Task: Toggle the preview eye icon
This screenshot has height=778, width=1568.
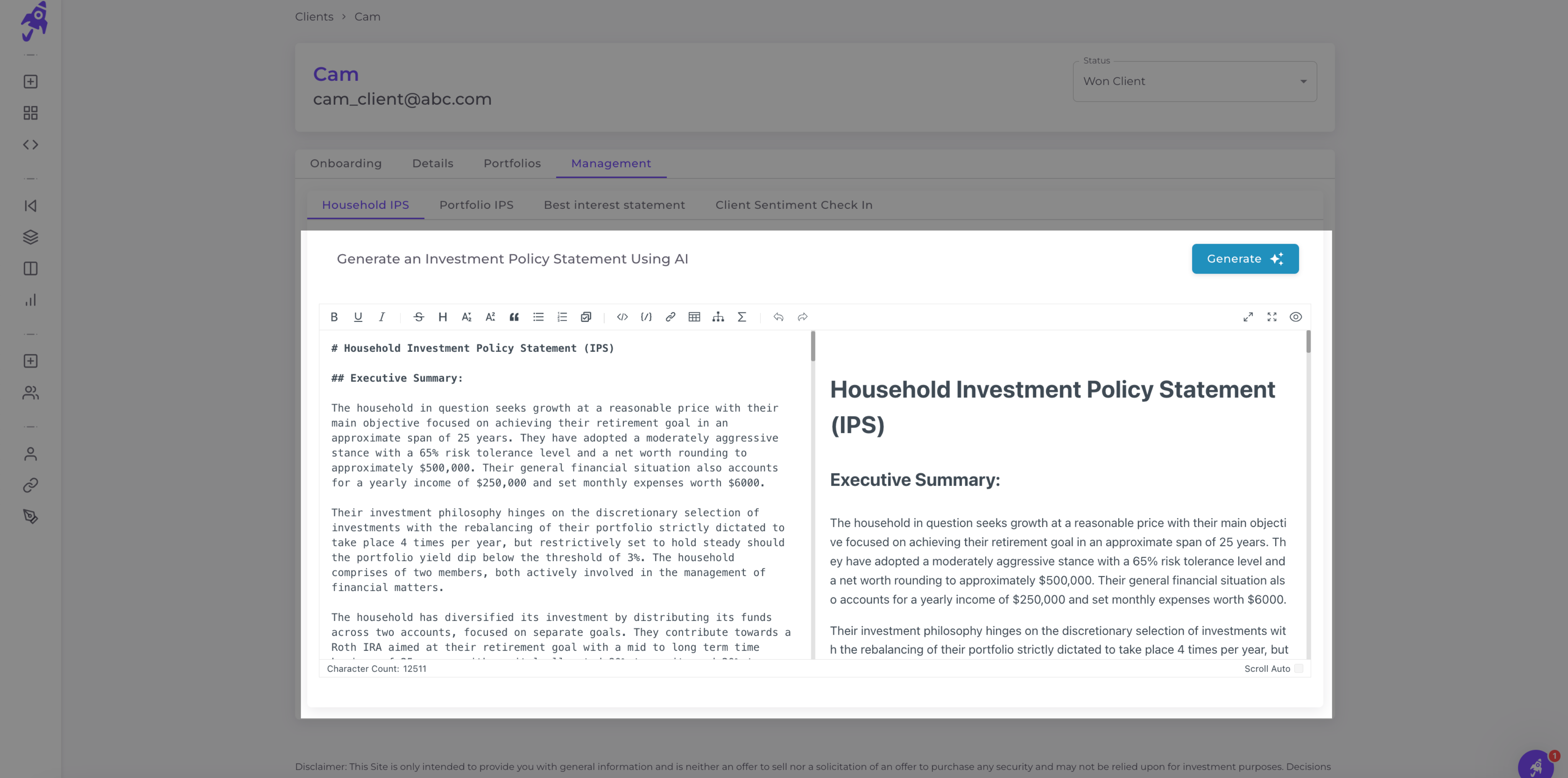Action: [1295, 317]
